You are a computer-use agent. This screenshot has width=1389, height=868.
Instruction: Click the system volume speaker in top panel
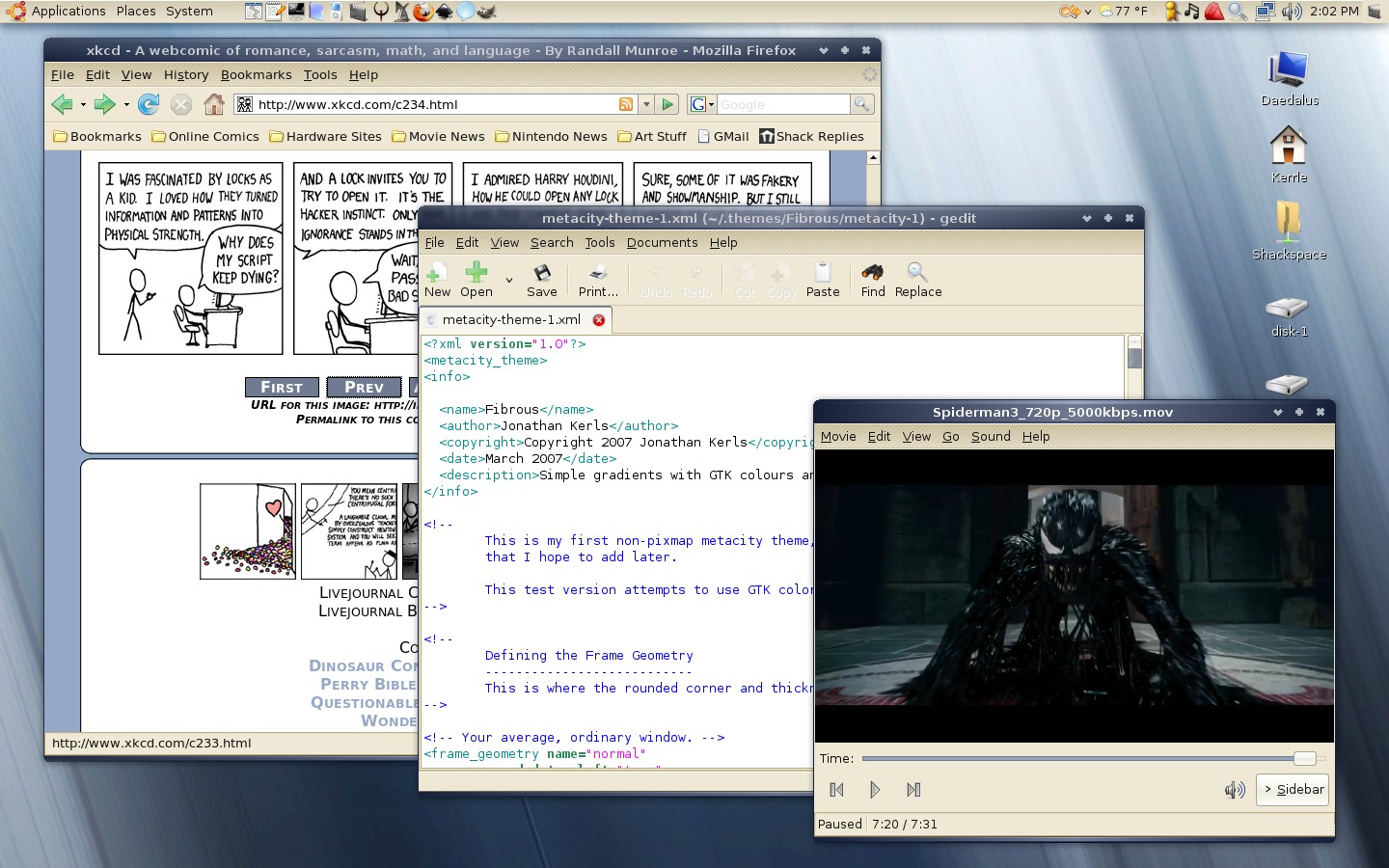[x=1292, y=12]
